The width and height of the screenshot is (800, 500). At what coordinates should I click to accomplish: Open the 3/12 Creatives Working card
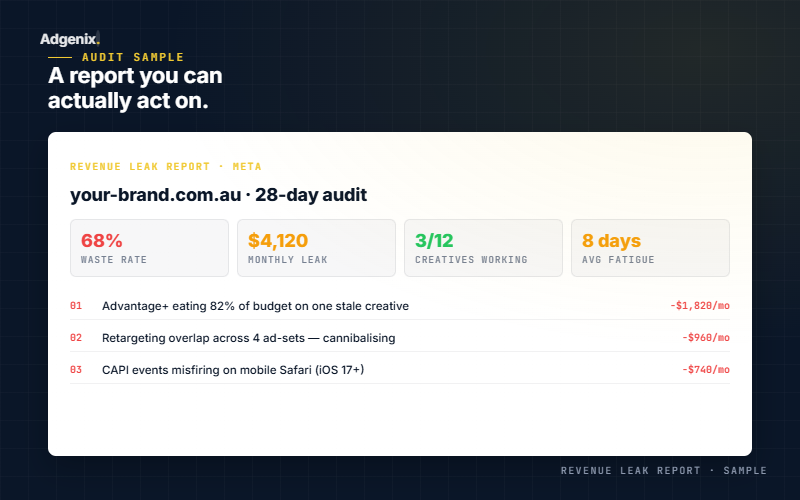tap(483, 248)
